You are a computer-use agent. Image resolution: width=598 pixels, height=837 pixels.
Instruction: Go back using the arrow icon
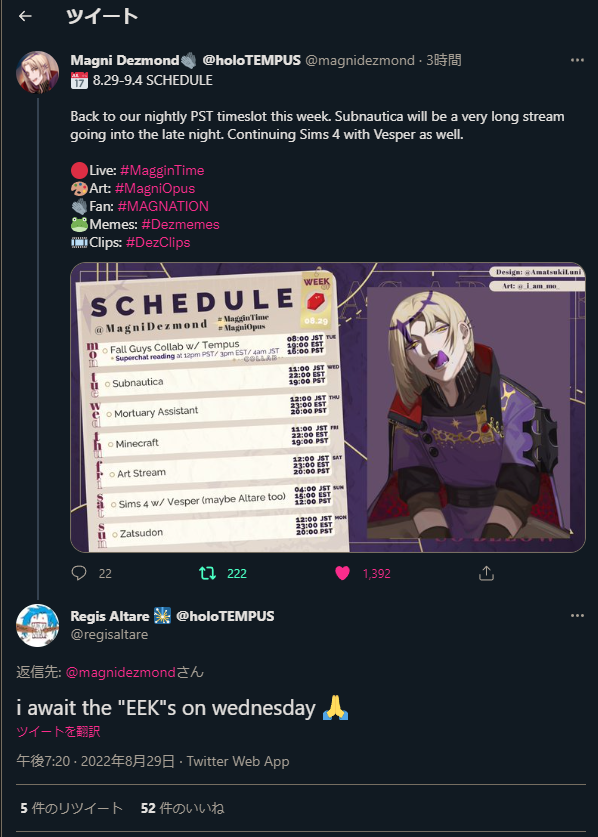click(x=25, y=17)
